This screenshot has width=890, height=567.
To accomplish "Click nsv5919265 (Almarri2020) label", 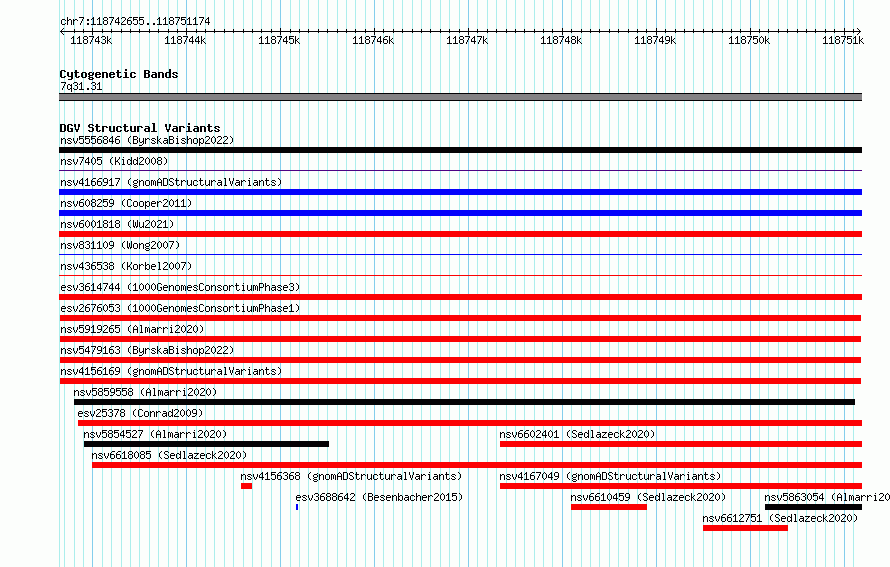I will (132, 329).
